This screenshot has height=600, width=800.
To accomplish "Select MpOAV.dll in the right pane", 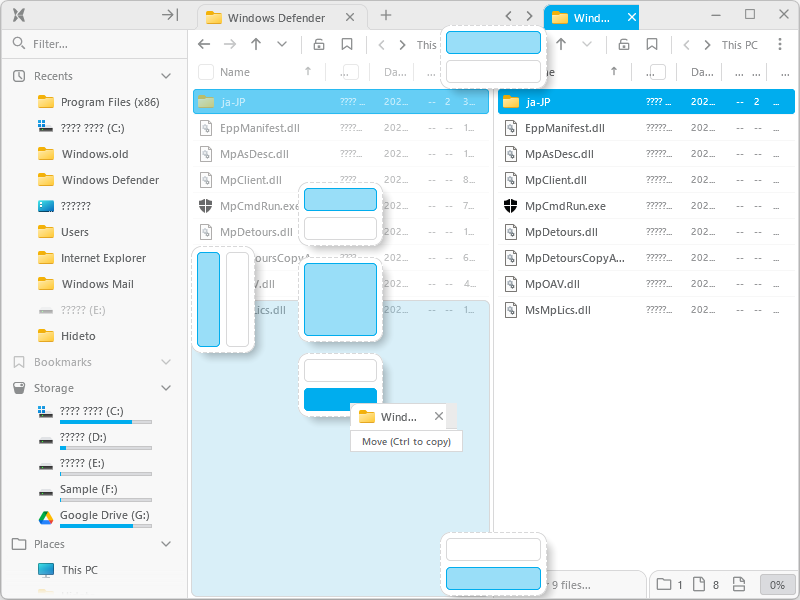I will [x=646, y=284].
